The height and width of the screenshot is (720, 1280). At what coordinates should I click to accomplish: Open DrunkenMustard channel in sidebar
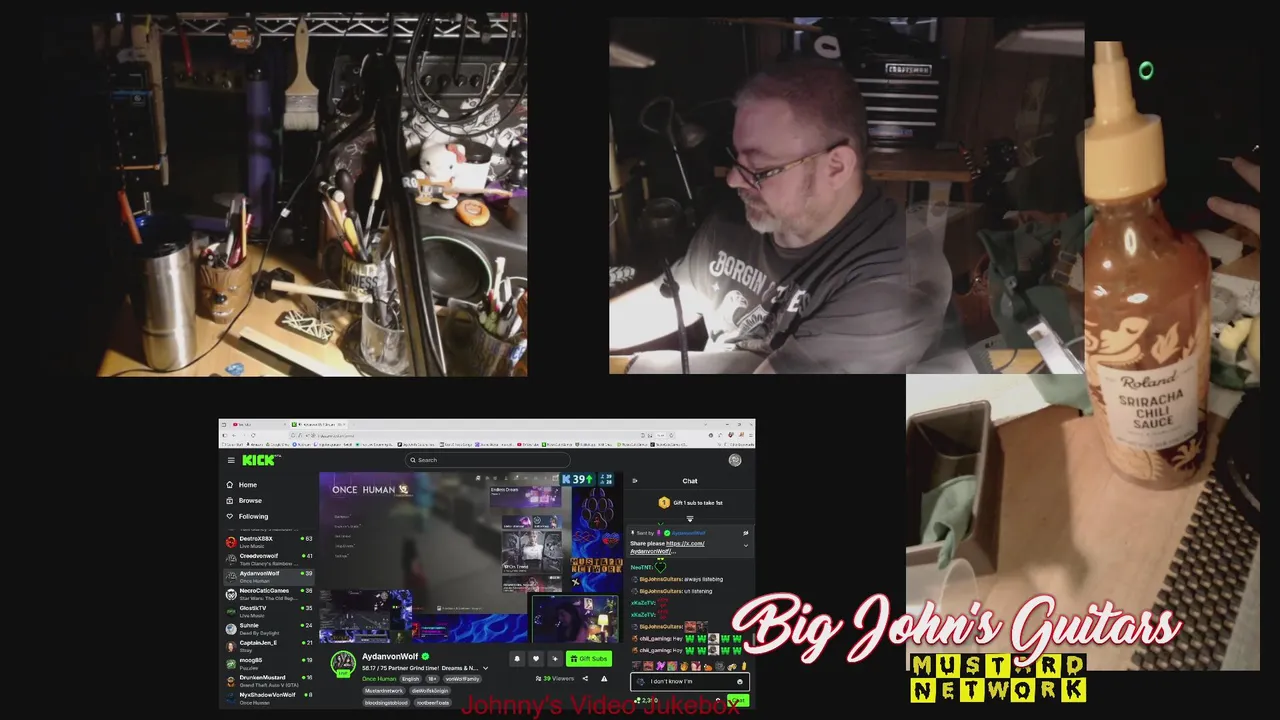(x=268, y=680)
